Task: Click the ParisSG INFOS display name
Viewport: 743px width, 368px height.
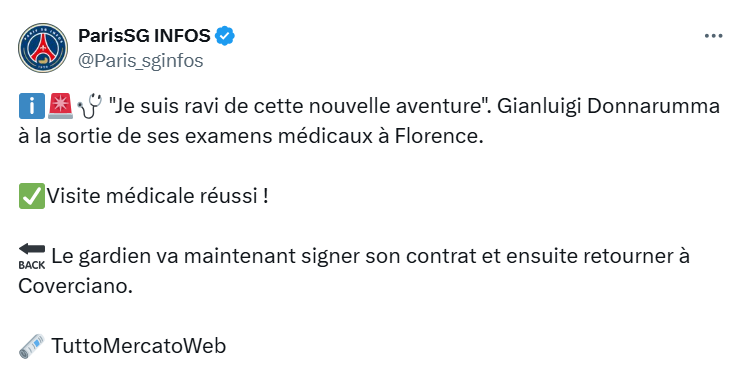Action: click(144, 36)
